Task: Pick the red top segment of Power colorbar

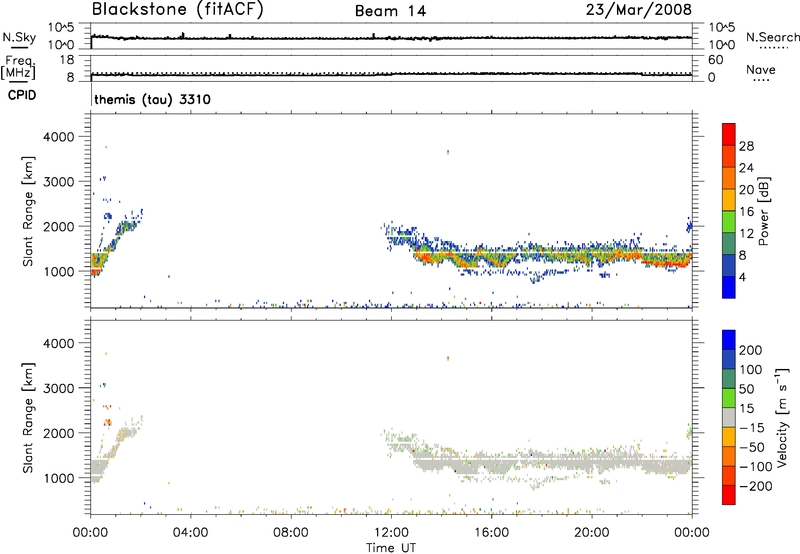Action: [x=729, y=134]
